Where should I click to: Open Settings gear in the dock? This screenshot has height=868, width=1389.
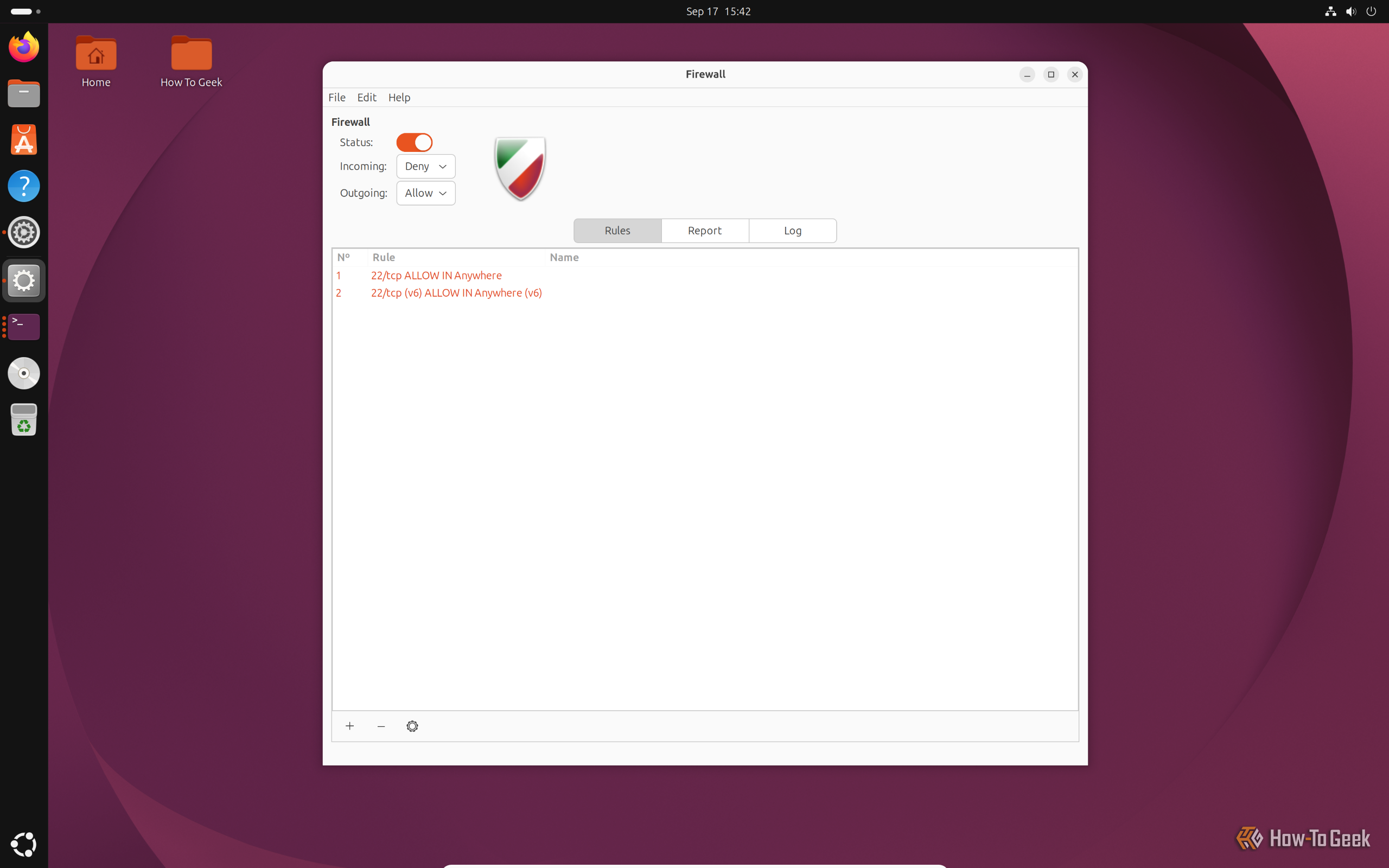[23, 233]
